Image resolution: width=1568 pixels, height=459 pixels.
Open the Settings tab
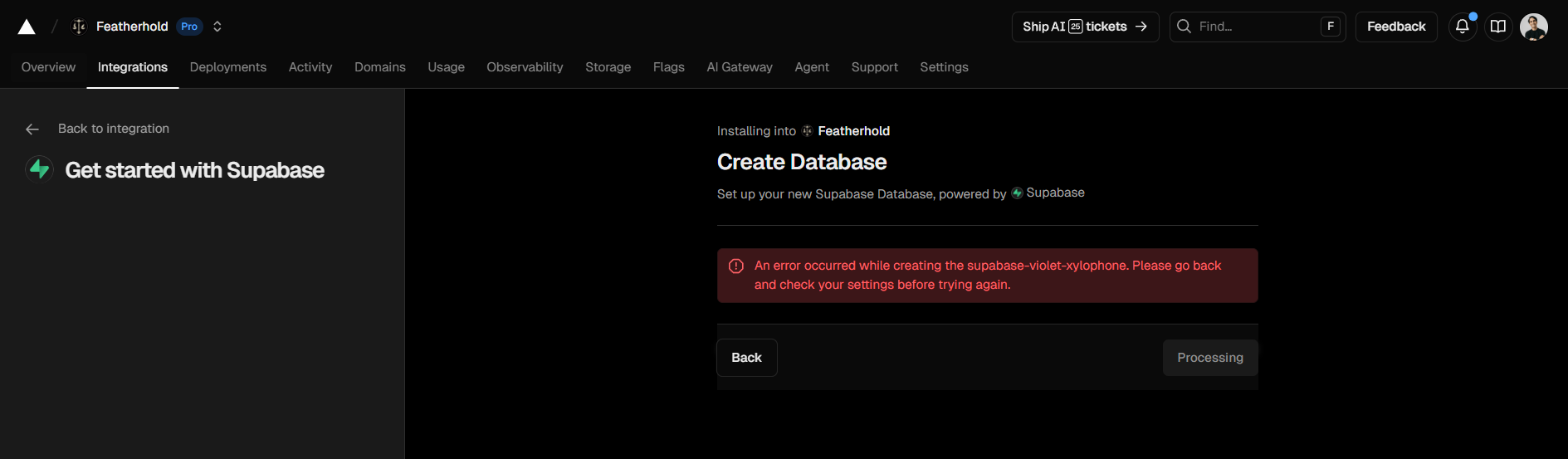[x=944, y=67]
